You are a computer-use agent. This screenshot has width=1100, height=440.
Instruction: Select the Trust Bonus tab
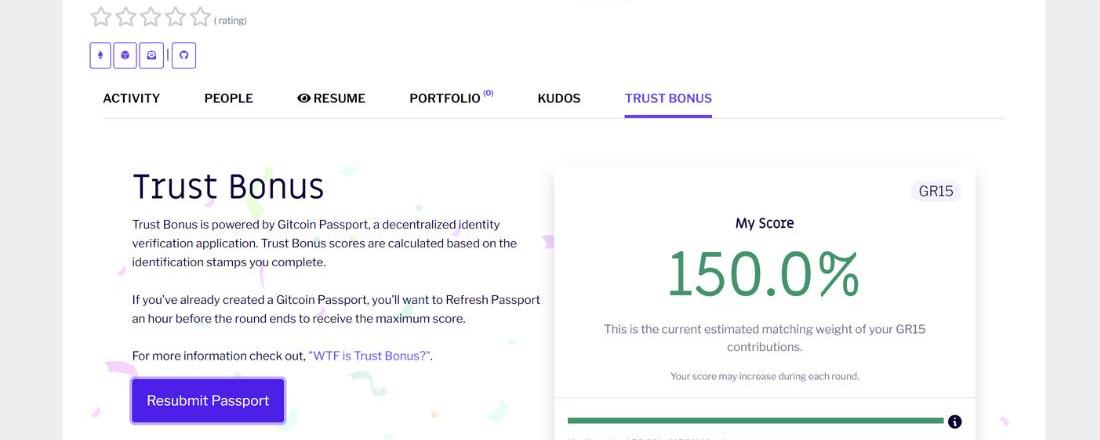click(x=668, y=98)
